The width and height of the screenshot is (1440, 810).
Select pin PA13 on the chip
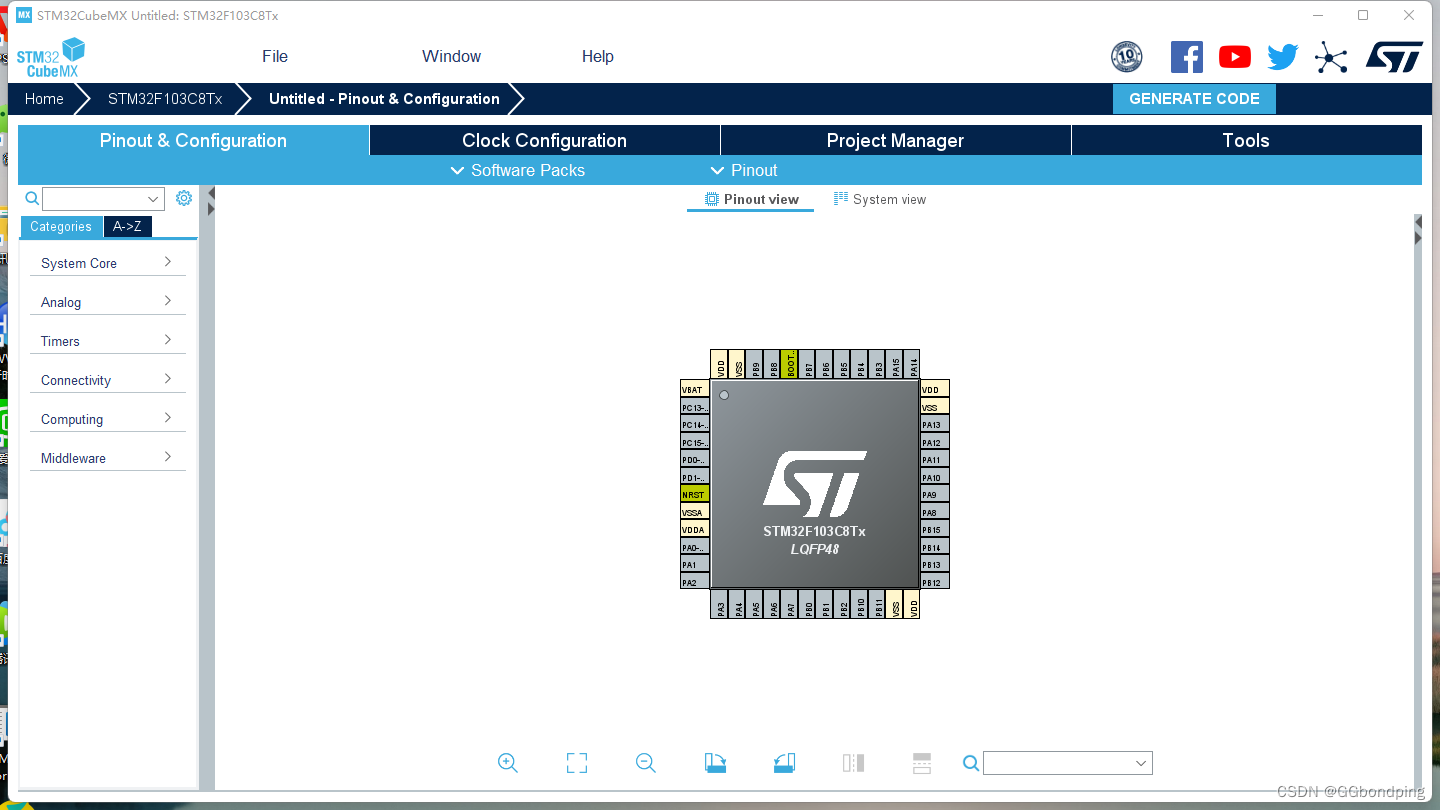pos(934,425)
